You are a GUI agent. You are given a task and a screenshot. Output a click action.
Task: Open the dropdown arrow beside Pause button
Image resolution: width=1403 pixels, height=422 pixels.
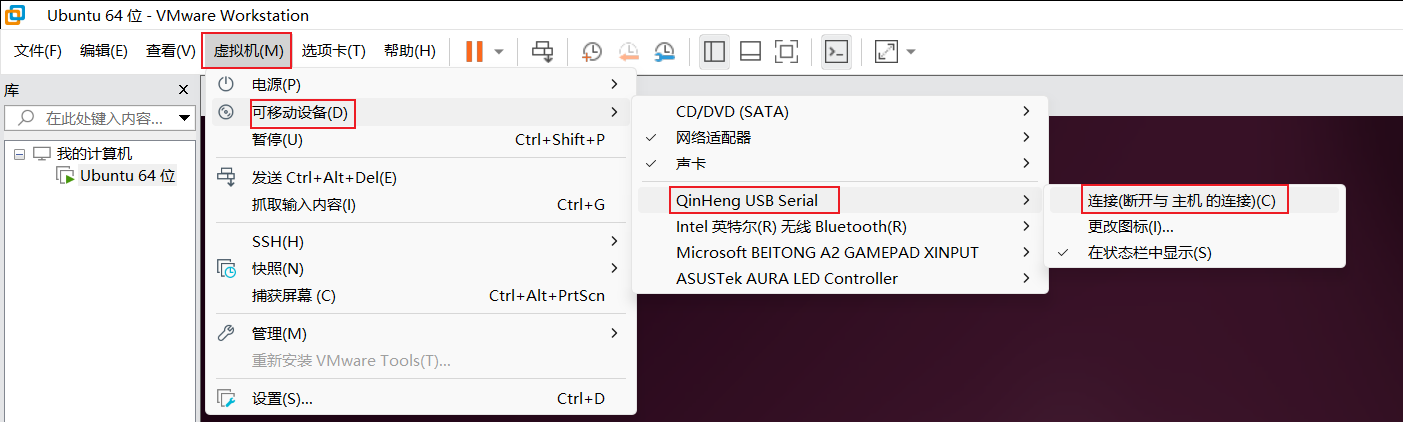point(499,51)
